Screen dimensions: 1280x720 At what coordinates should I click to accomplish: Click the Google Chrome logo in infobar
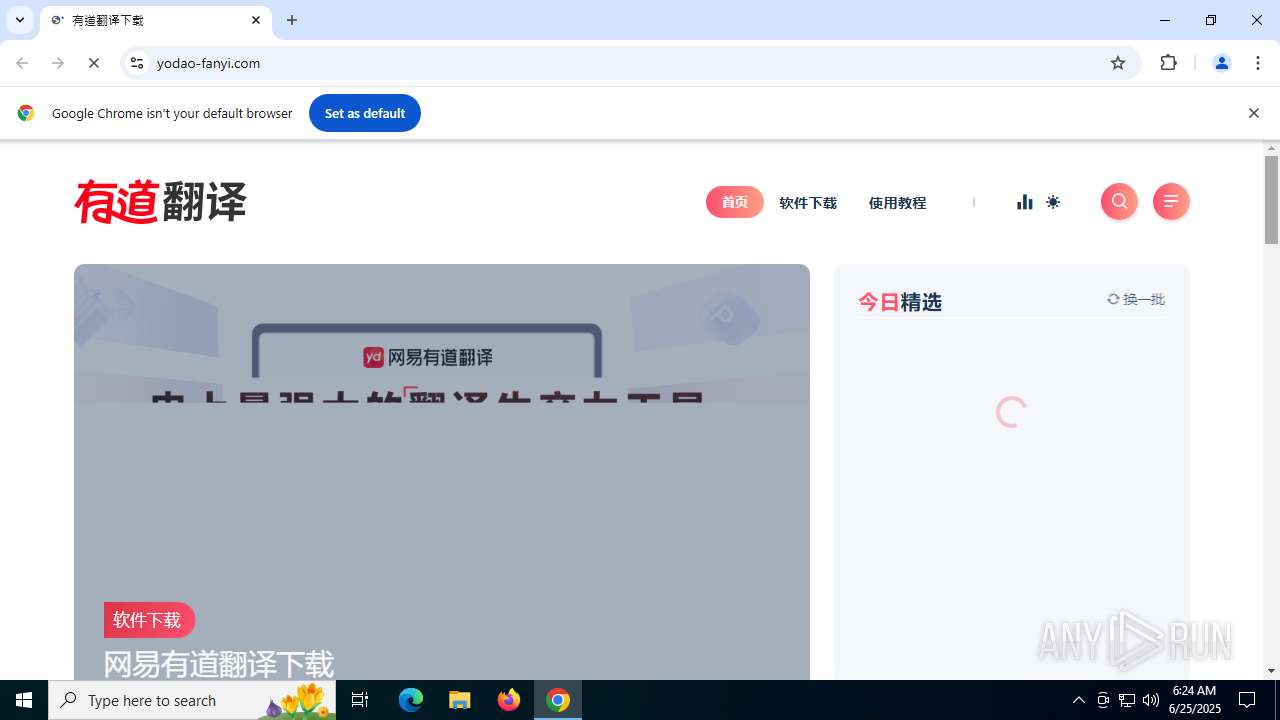point(26,113)
